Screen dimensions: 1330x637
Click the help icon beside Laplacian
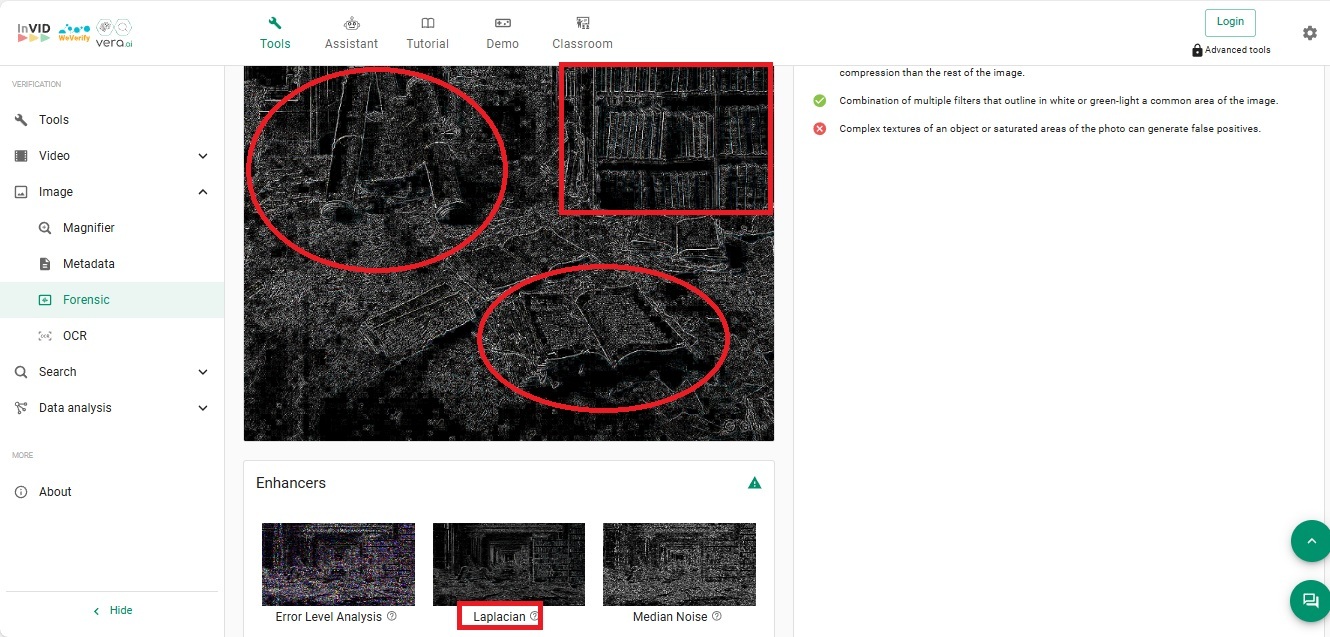click(x=534, y=617)
